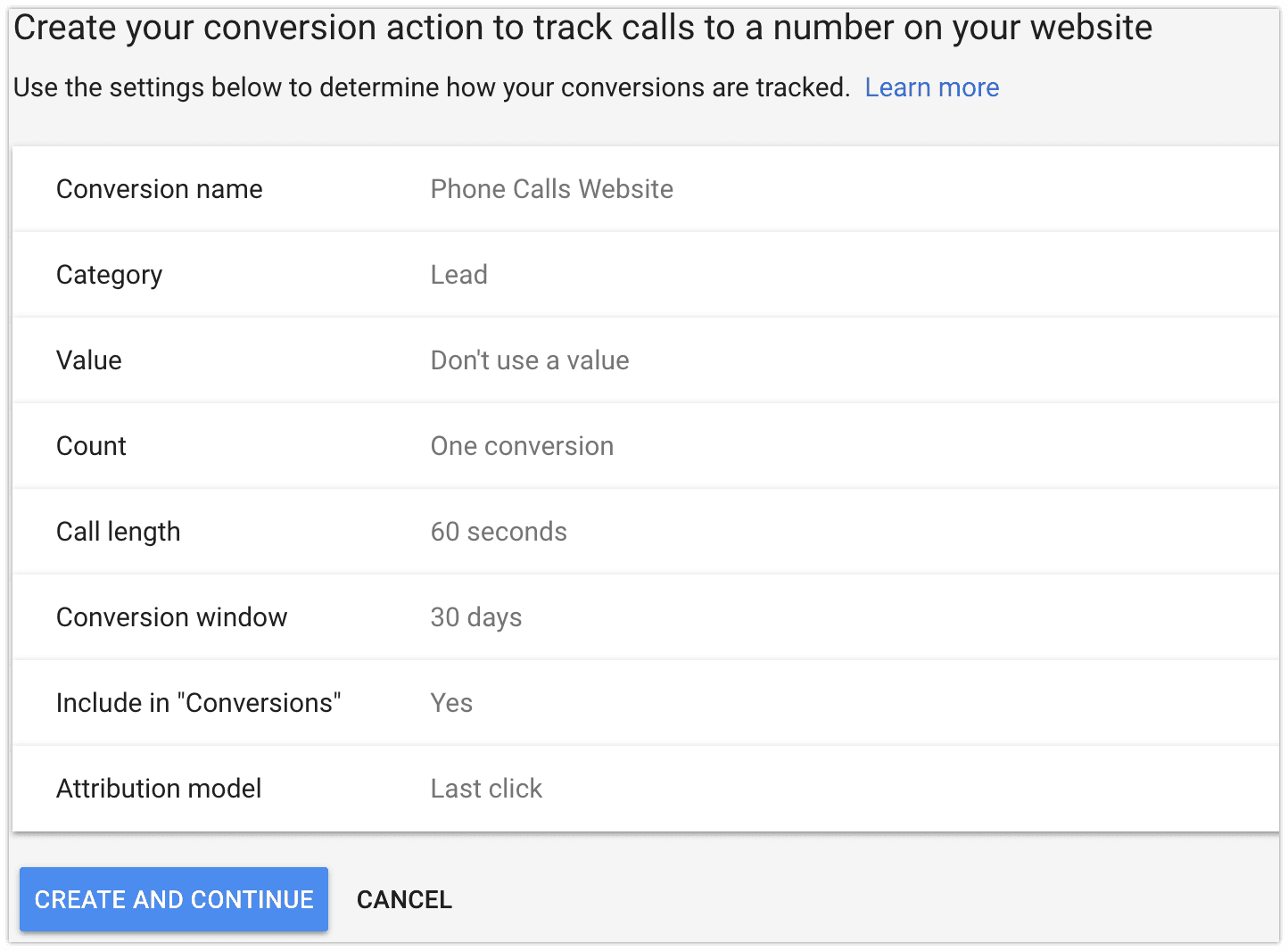Viewport: 1288px width, 951px height.
Task: Select the One conversion count value
Action: click(x=522, y=445)
